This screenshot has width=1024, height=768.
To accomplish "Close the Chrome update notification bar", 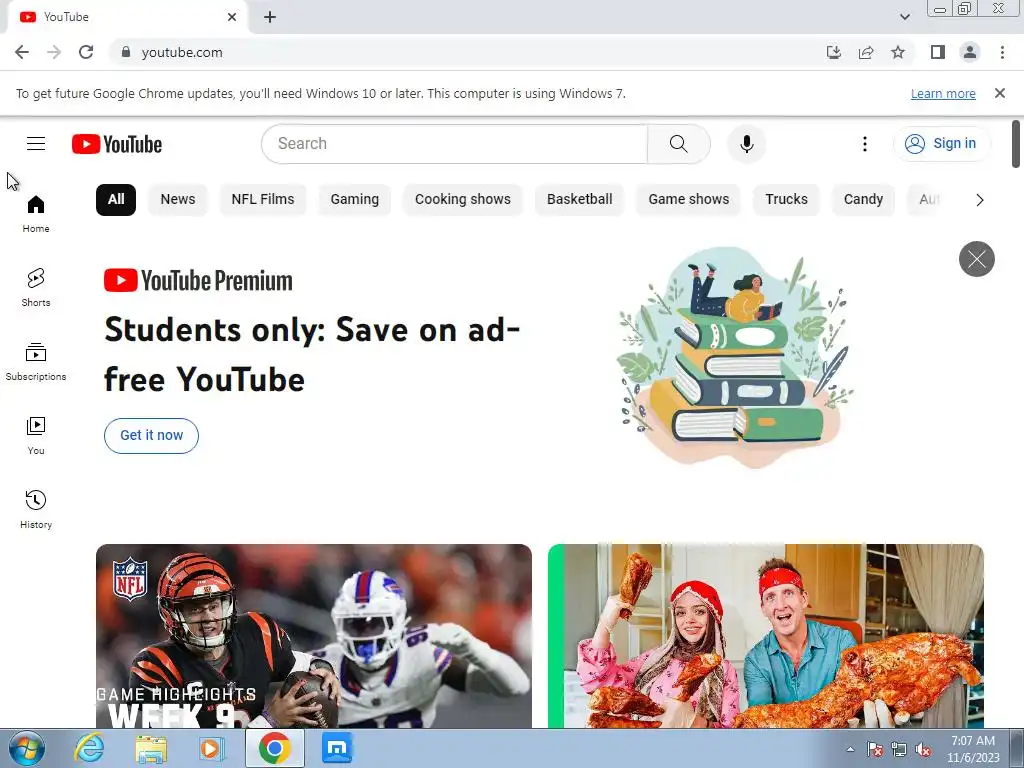I will point(999,93).
